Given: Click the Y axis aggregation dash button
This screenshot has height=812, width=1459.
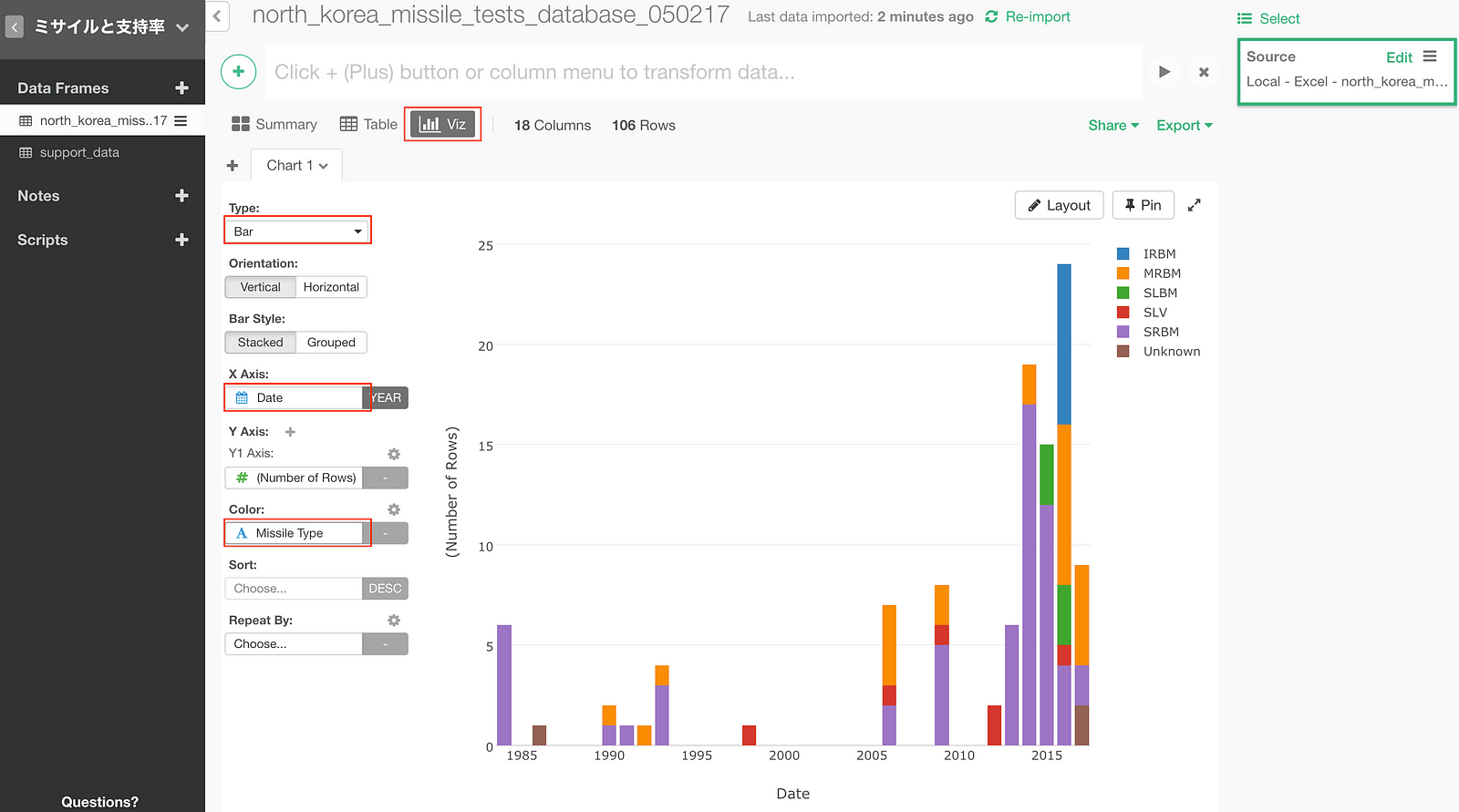Looking at the screenshot, I should (x=386, y=478).
